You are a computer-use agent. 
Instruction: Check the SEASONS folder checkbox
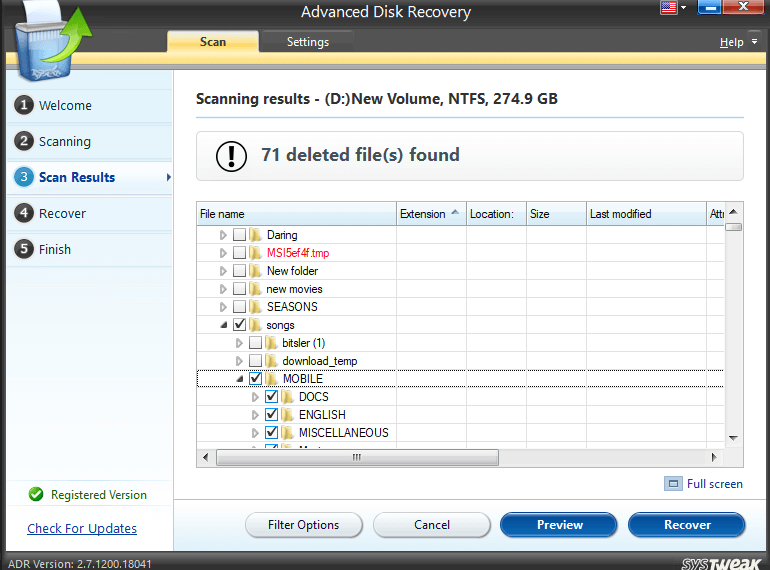(x=240, y=307)
